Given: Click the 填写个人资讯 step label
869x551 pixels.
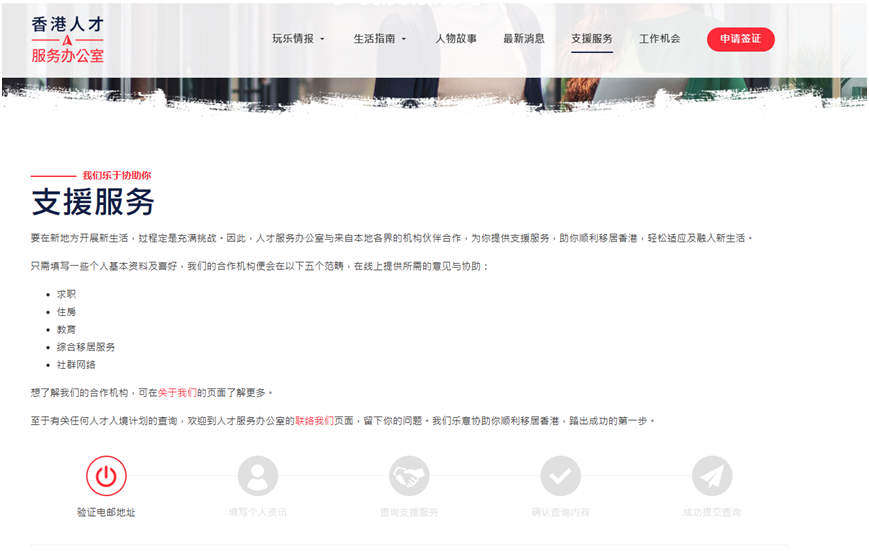Looking at the screenshot, I should (257, 512).
